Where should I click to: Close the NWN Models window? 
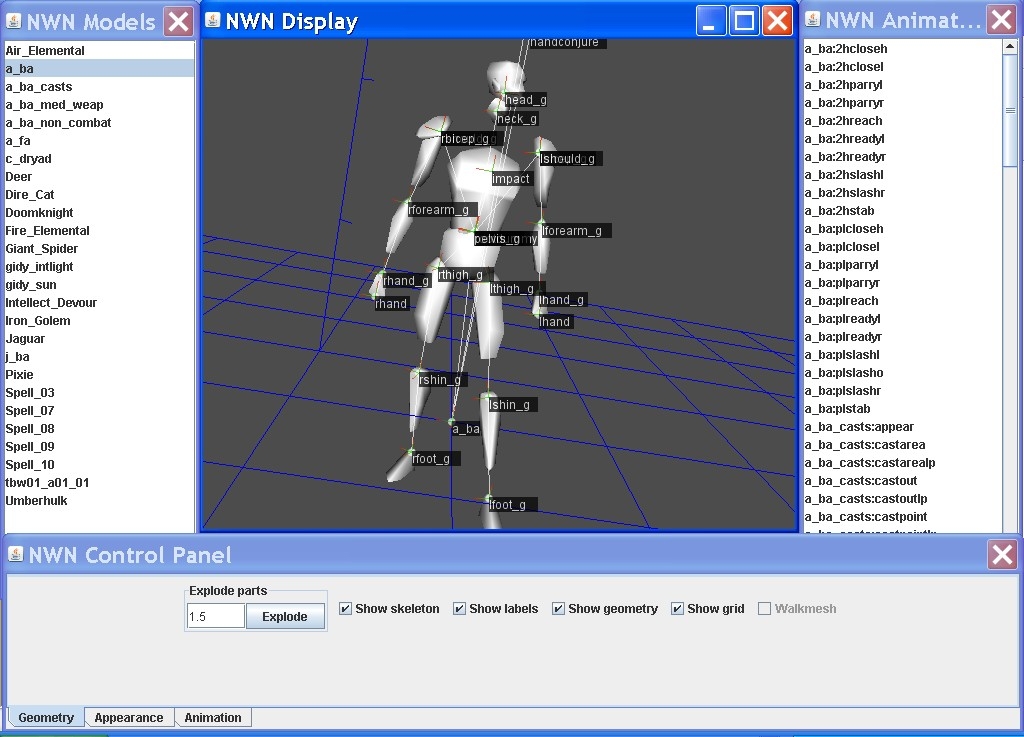[178, 21]
